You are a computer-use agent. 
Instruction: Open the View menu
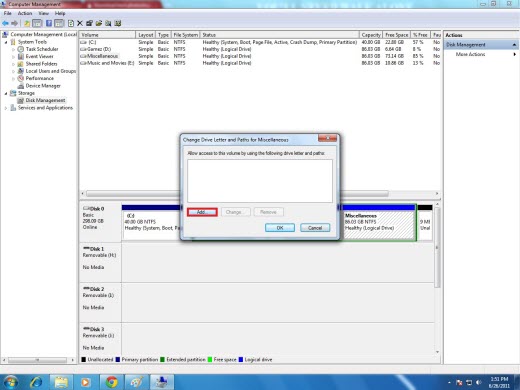(x=43, y=13)
